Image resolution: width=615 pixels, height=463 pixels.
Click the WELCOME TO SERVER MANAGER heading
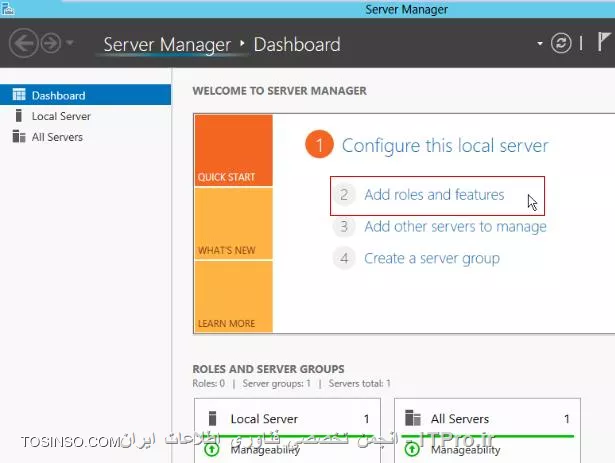(x=280, y=91)
